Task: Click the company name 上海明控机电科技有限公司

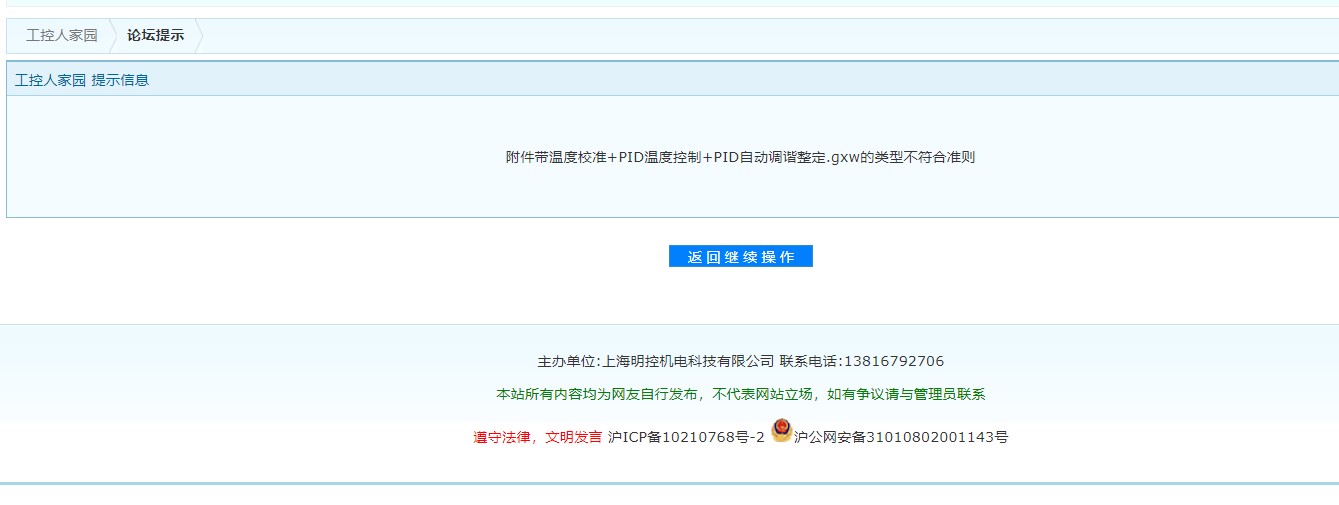Action: (x=688, y=361)
